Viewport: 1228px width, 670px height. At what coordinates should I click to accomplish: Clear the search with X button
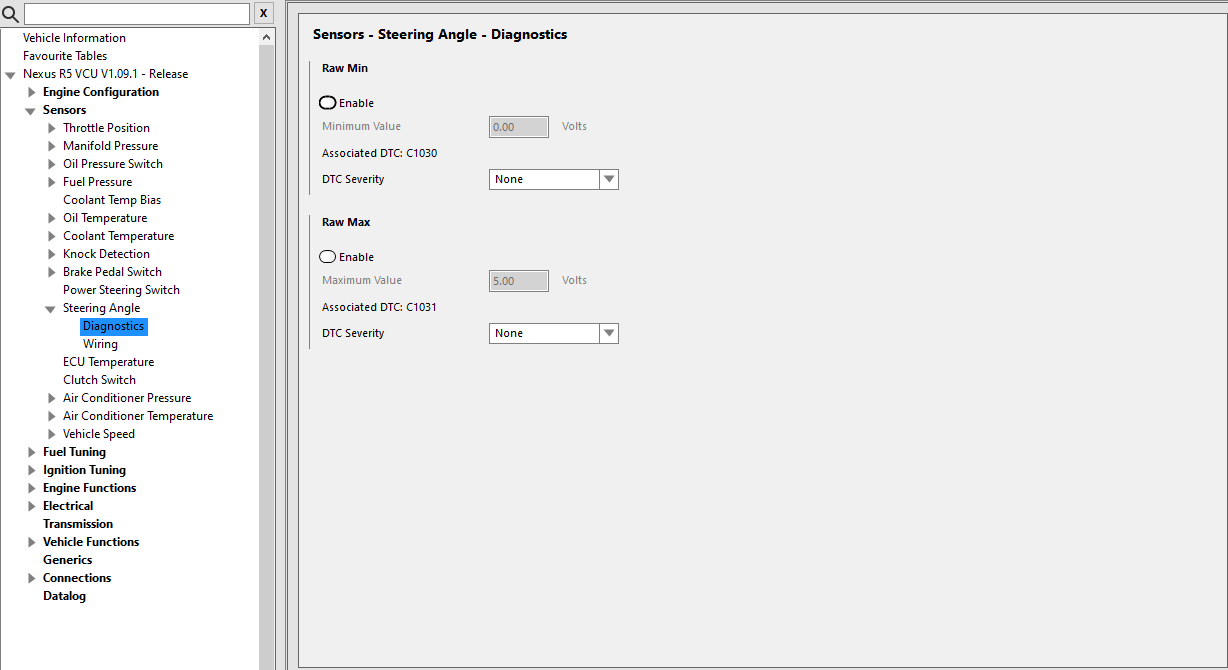click(264, 13)
